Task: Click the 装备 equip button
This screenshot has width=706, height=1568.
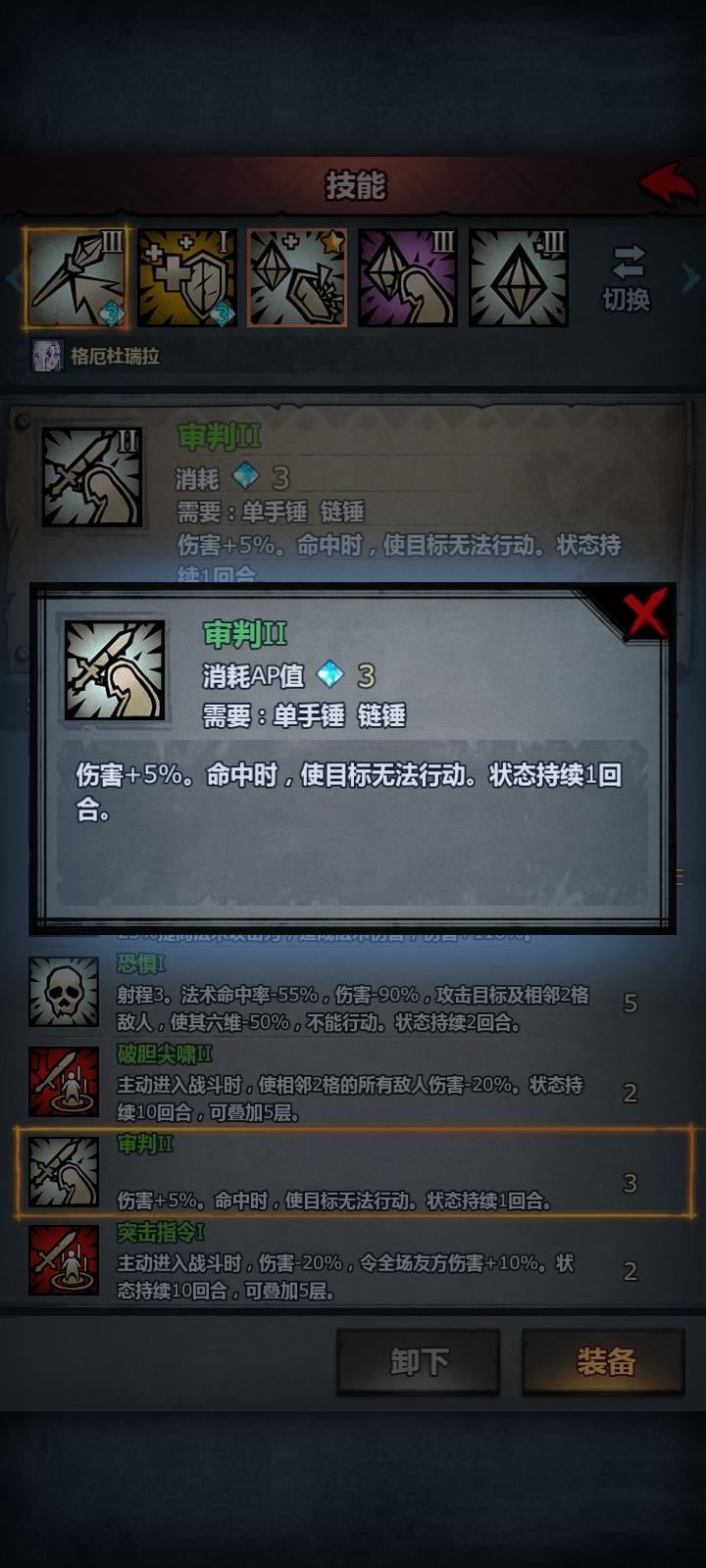Action: coord(604,1361)
